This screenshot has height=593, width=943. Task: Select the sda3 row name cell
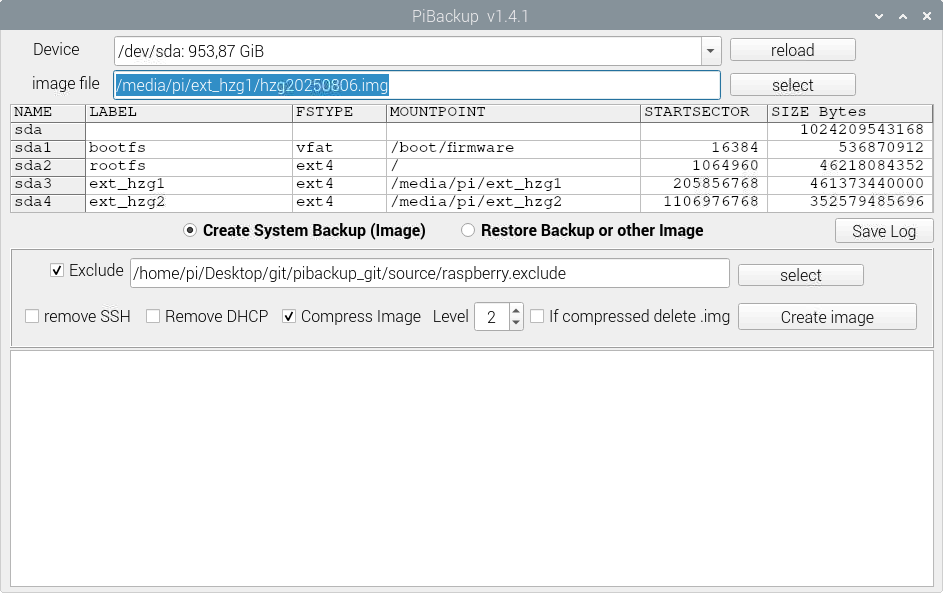tap(48, 185)
